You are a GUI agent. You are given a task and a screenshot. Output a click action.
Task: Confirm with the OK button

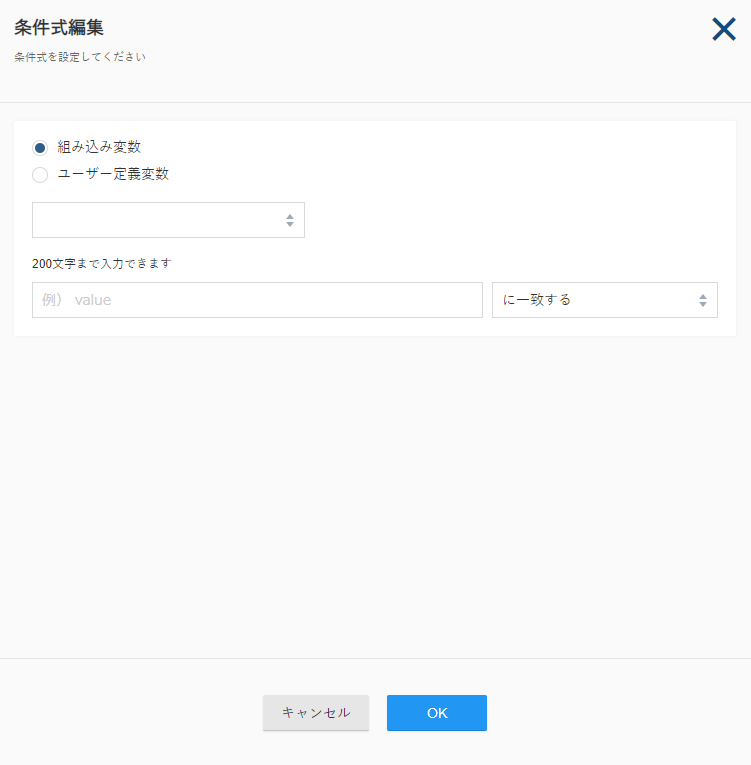[437, 713]
